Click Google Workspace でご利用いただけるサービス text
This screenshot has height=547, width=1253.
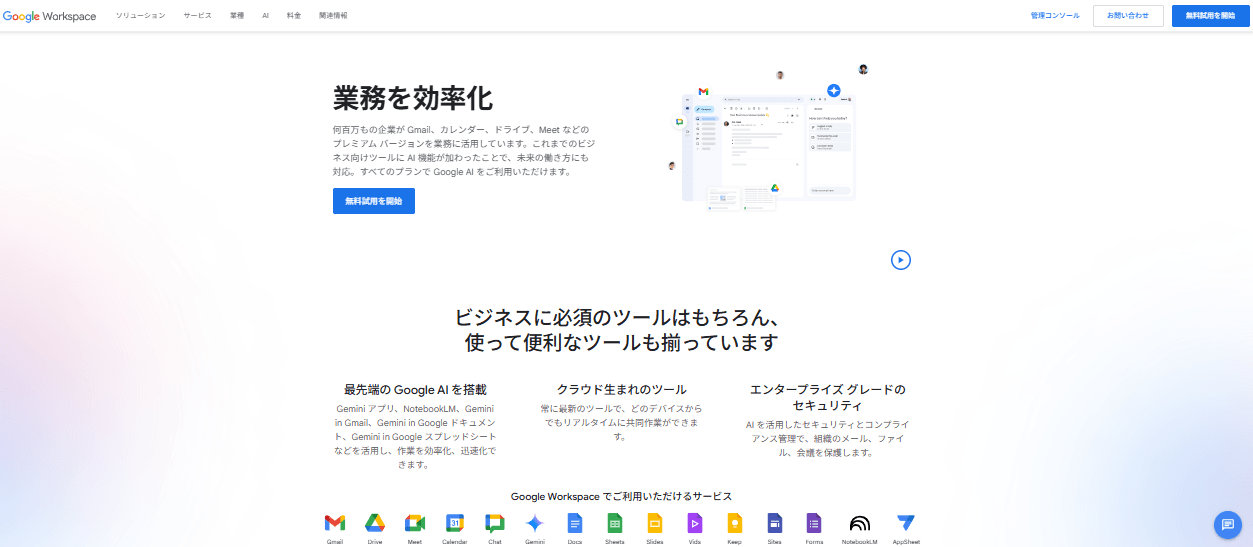[621, 496]
